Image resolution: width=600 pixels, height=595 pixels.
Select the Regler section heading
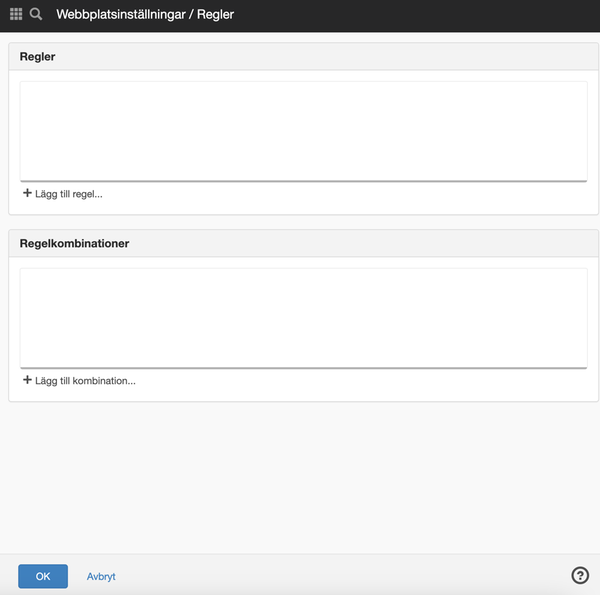coord(38,57)
